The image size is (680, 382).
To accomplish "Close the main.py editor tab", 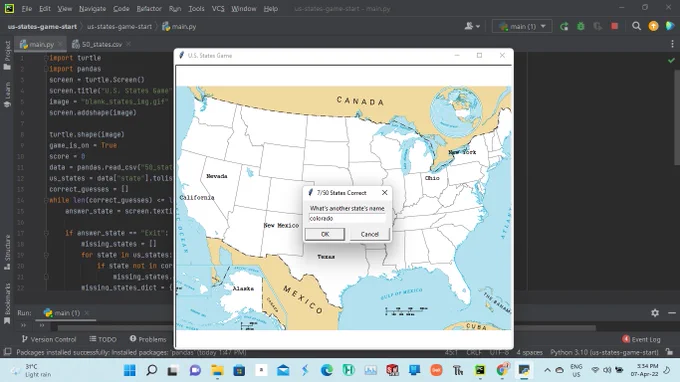I will pos(60,44).
